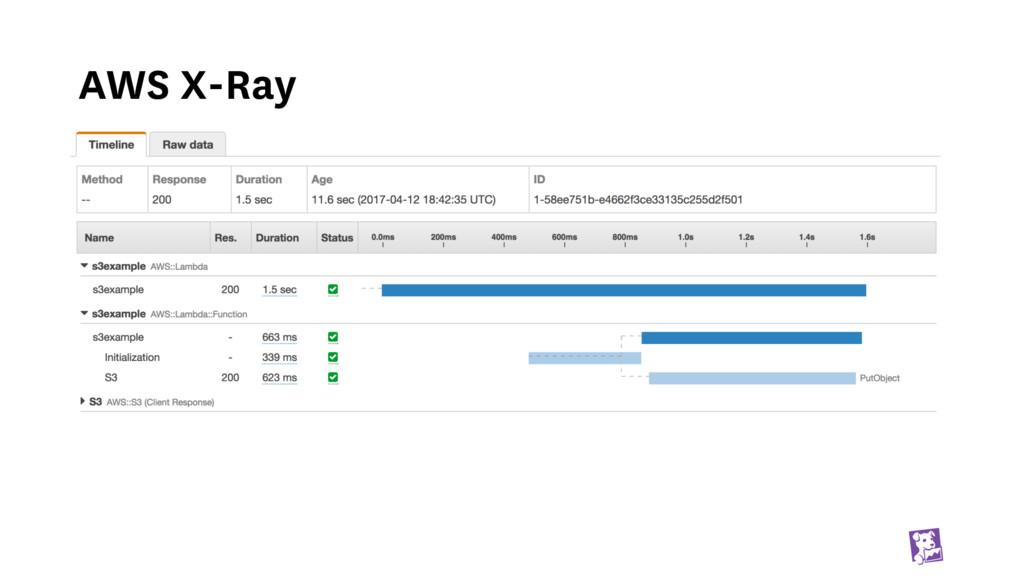Click green status check for 663 ms row
This screenshot has width=1024, height=576.
click(333, 337)
